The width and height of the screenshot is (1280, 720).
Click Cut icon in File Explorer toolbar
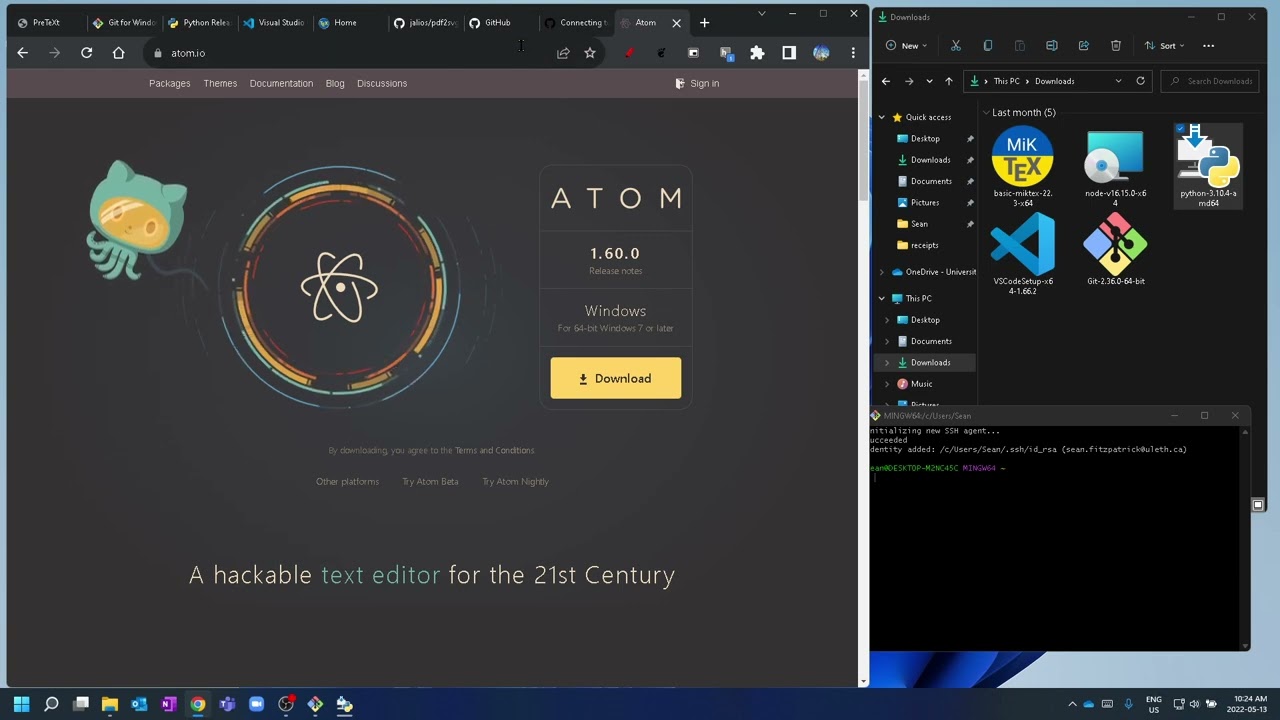click(956, 45)
